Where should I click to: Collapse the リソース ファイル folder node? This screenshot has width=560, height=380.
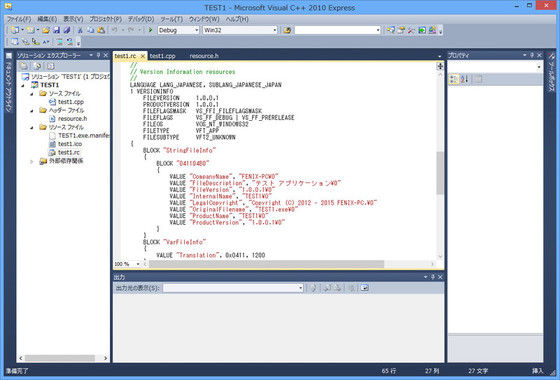(32, 128)
